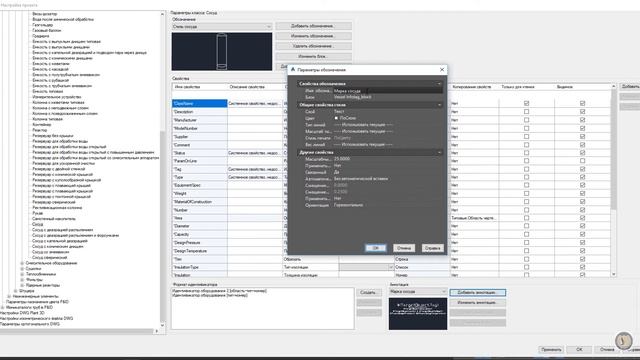
Task: Click the ПоСлою color swatch in the dialog
Action: click(336, 118)
